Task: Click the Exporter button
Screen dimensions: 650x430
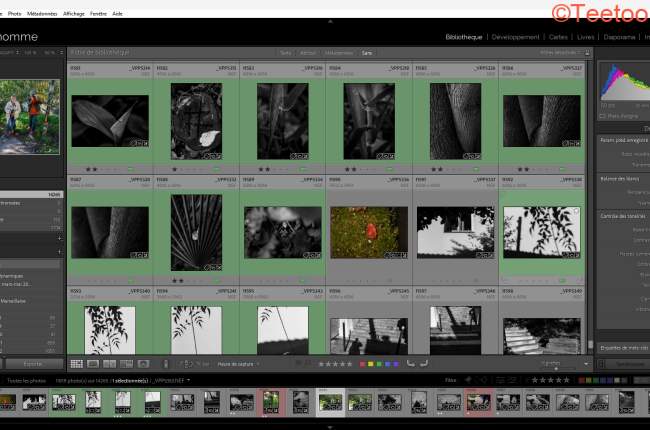Action: [32, 364]
